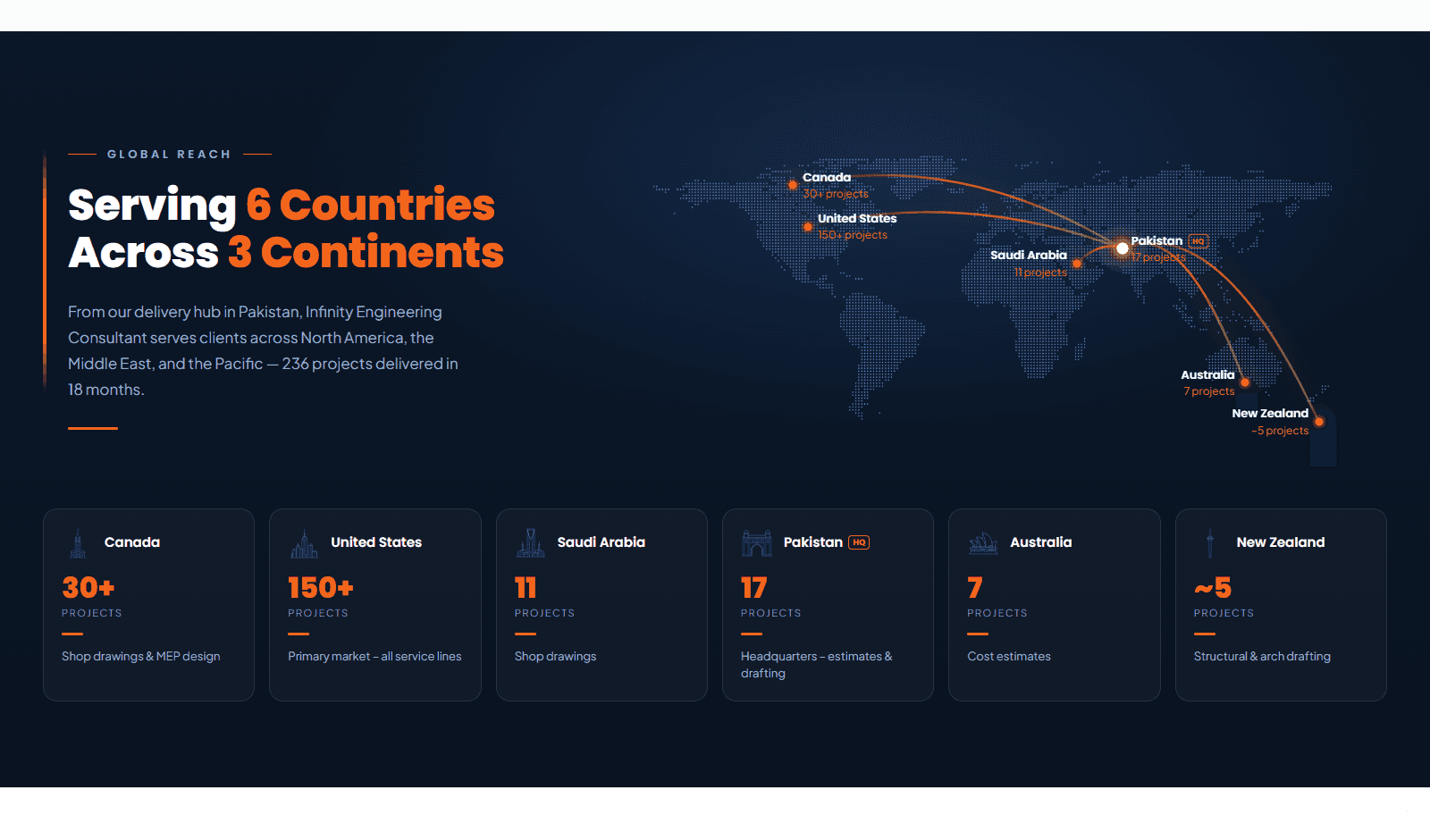Click 'PROJECTS' label in the New Zealand card

pos(1224,613)
